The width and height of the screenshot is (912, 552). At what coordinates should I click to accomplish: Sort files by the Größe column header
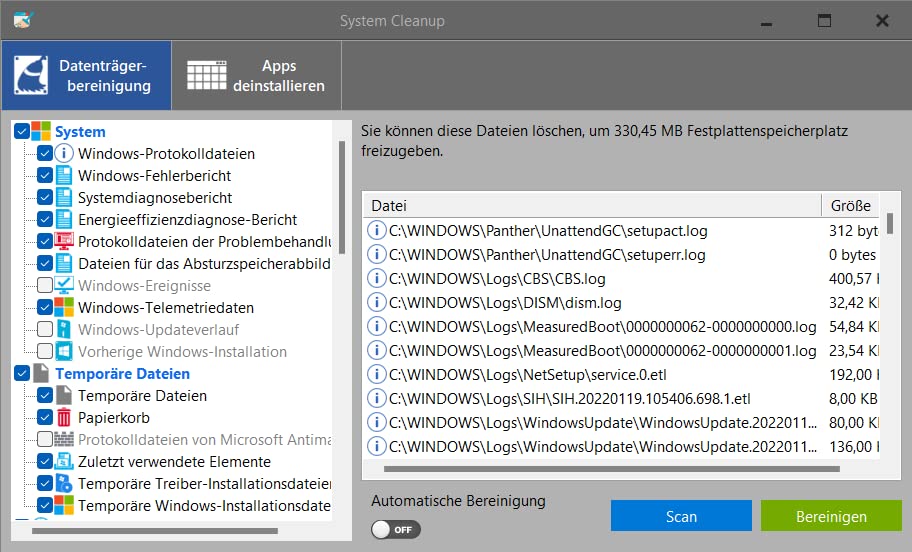point(850,205)
